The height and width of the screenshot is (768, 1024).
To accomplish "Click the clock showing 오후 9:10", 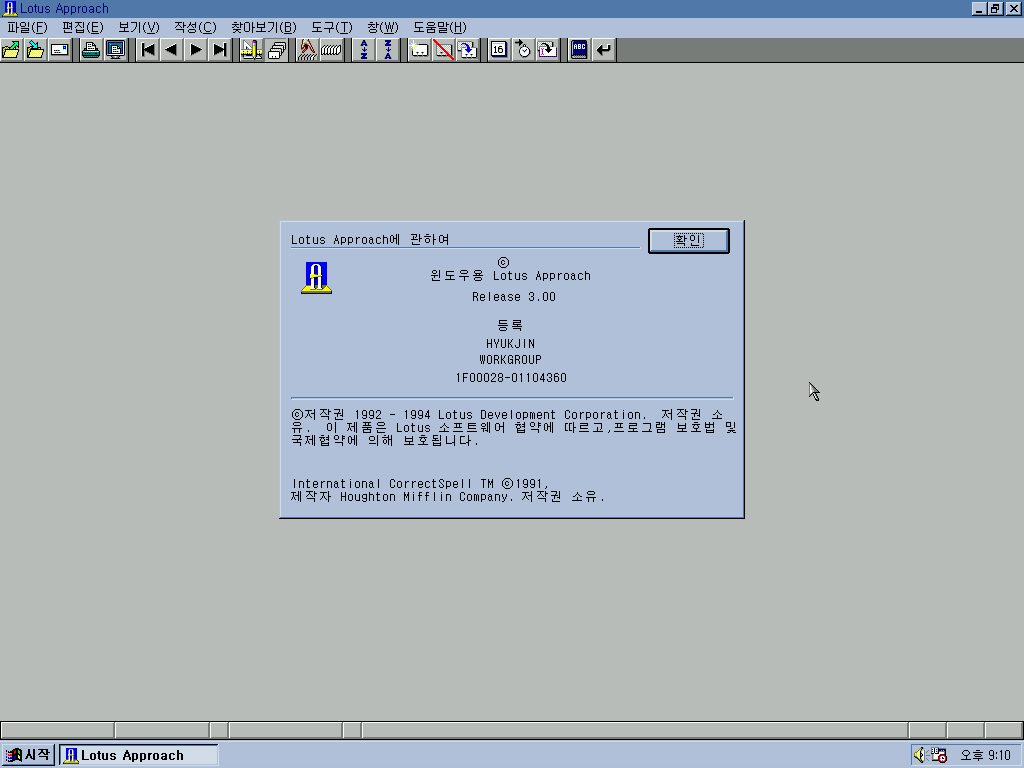I will point(985,756).
